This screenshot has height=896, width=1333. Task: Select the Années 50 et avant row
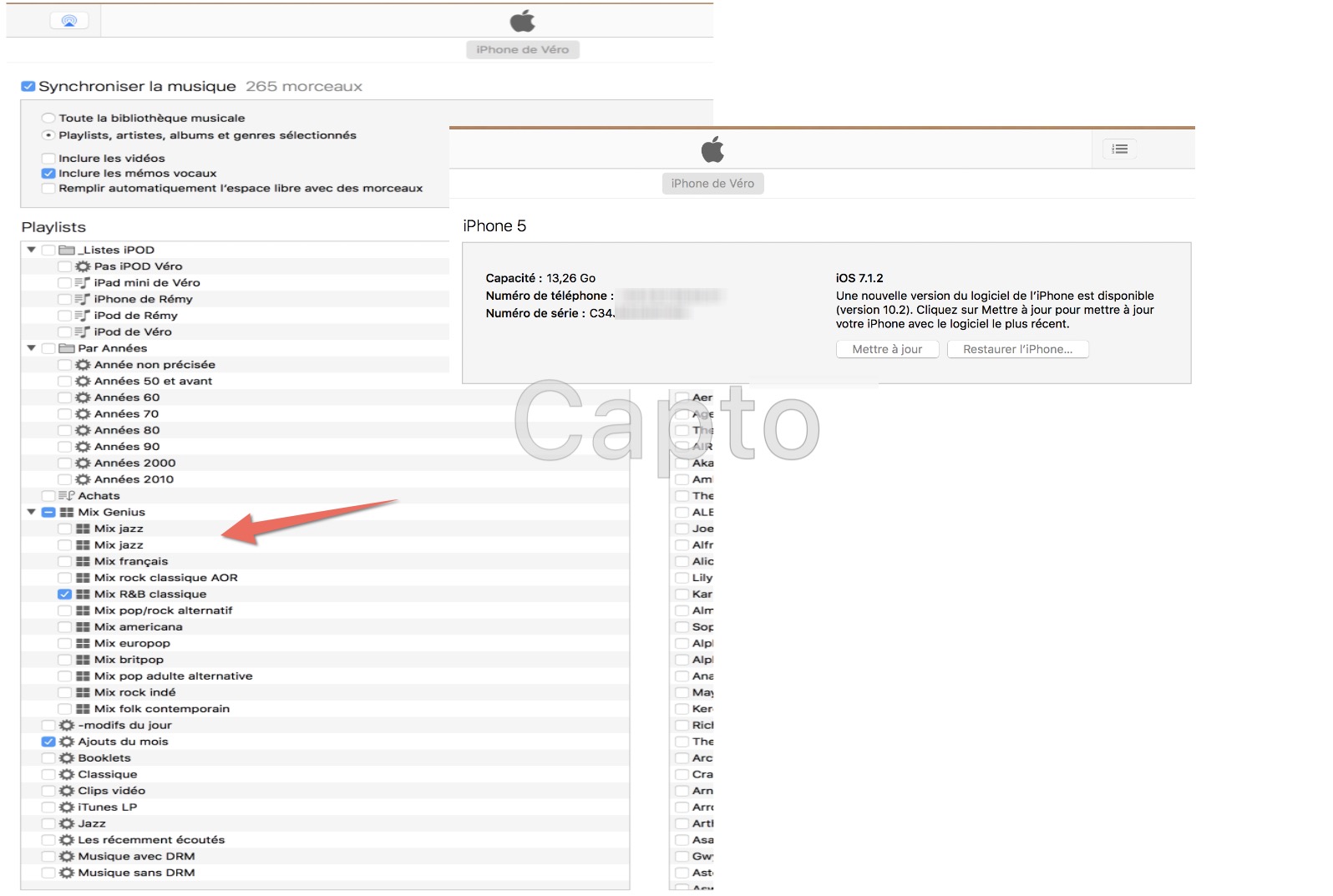tap(236, 381)
